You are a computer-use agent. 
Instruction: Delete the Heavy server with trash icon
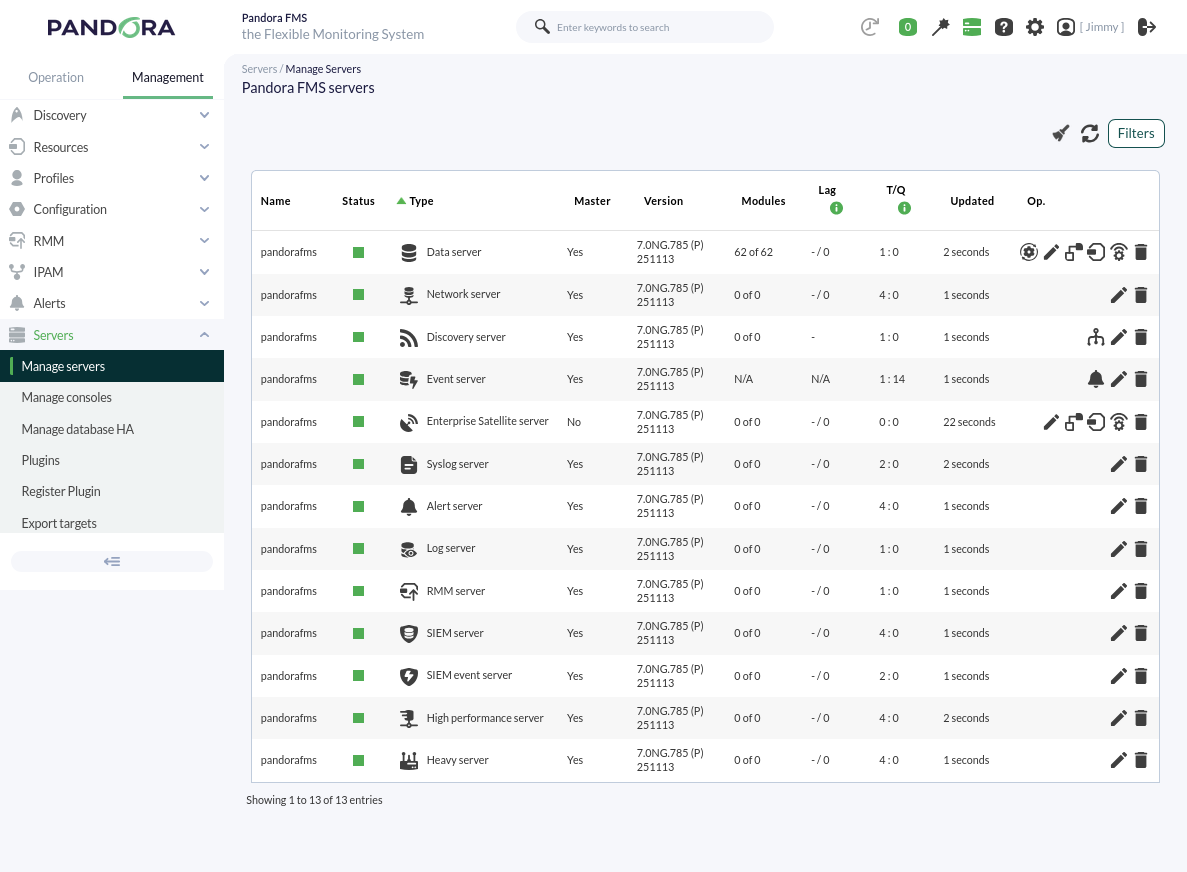tap(1142, 760)
